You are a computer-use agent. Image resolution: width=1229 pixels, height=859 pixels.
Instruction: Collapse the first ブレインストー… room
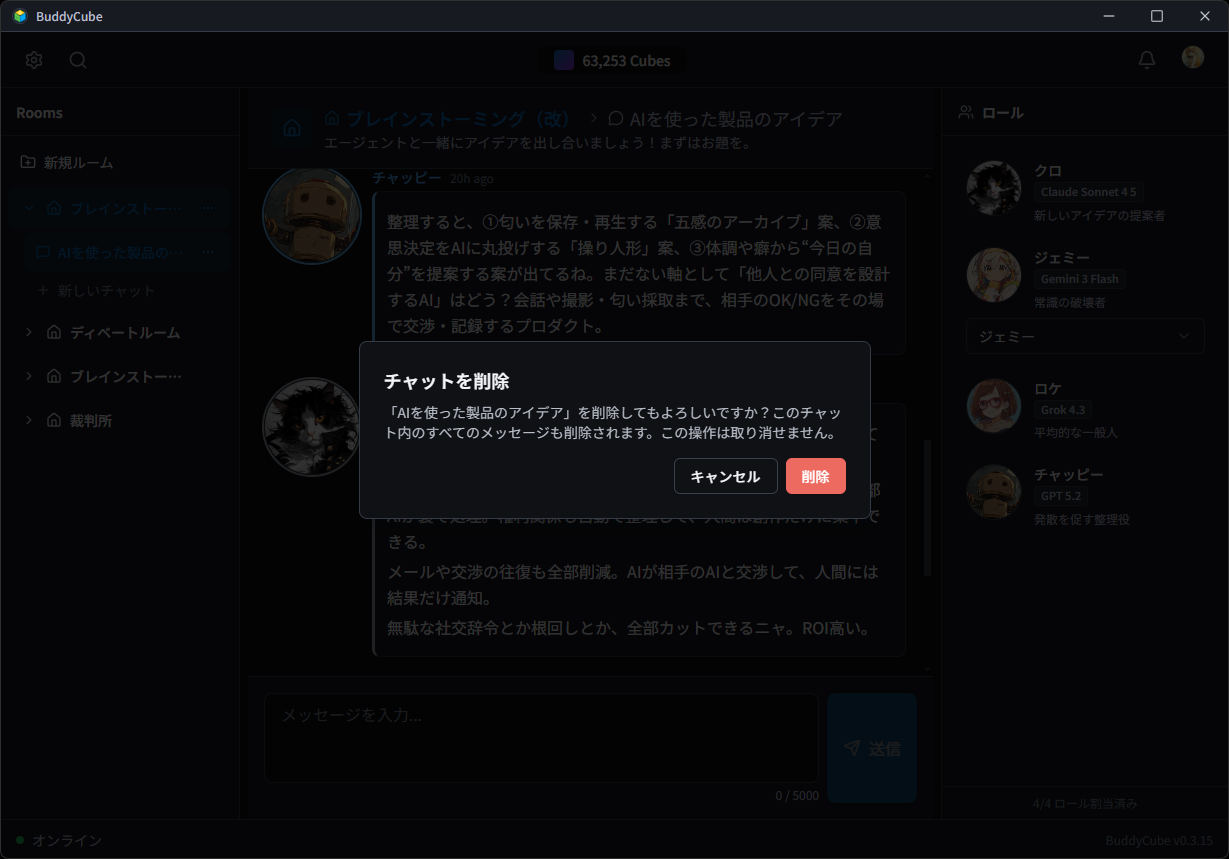[28, 208]
